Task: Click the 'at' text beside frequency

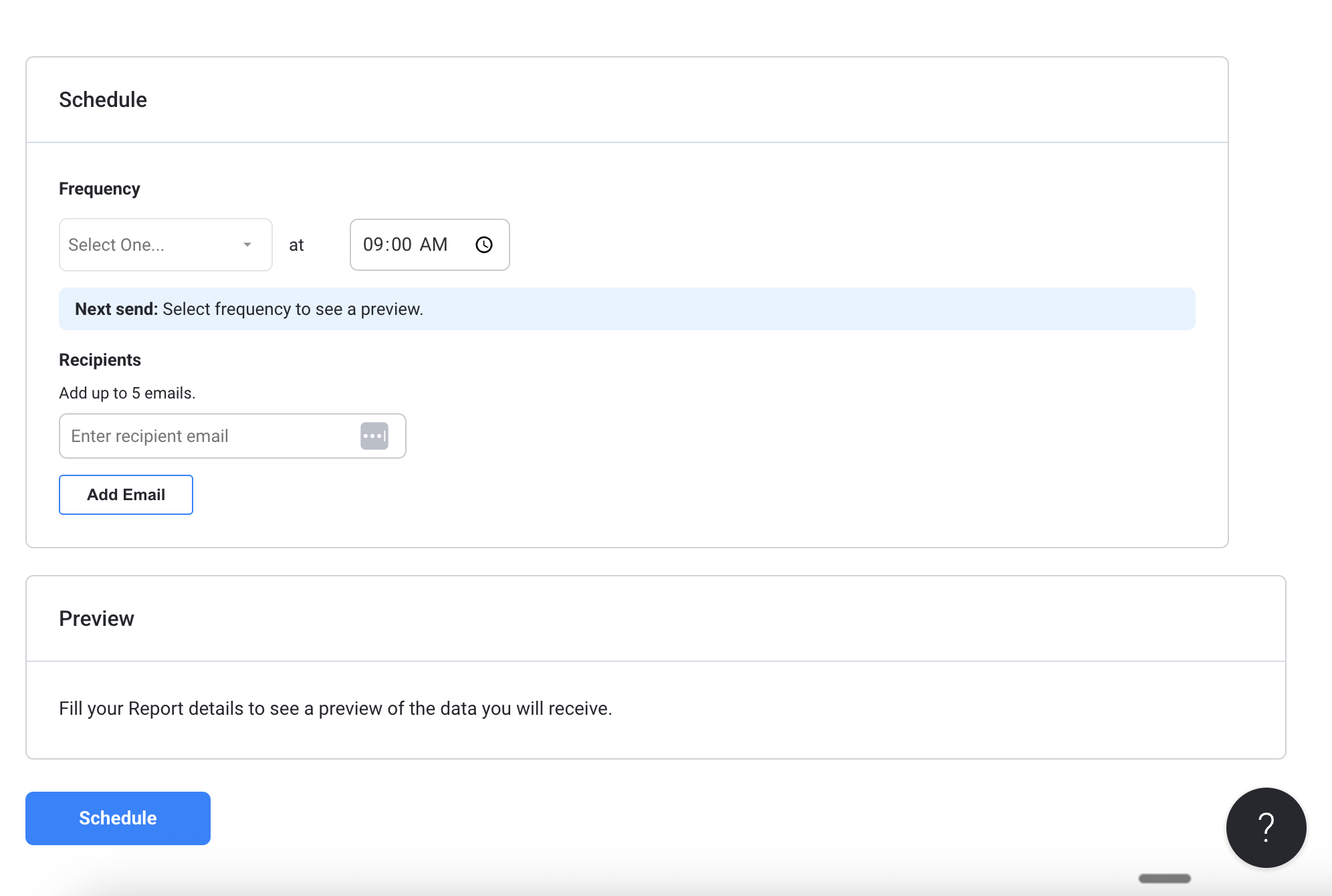Action: [x=296, y=245]
